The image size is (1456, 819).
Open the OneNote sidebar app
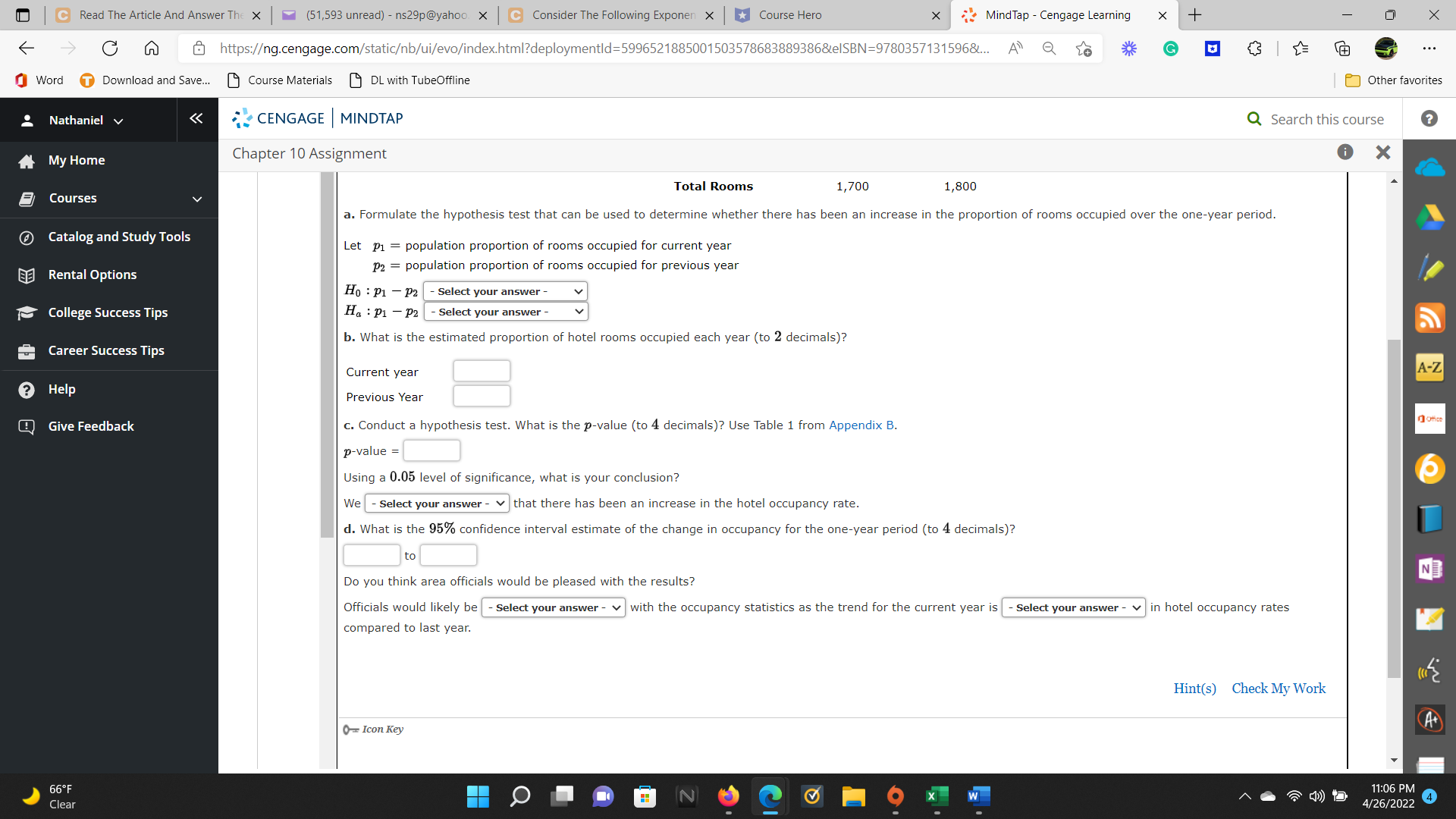coord(1430,568)
